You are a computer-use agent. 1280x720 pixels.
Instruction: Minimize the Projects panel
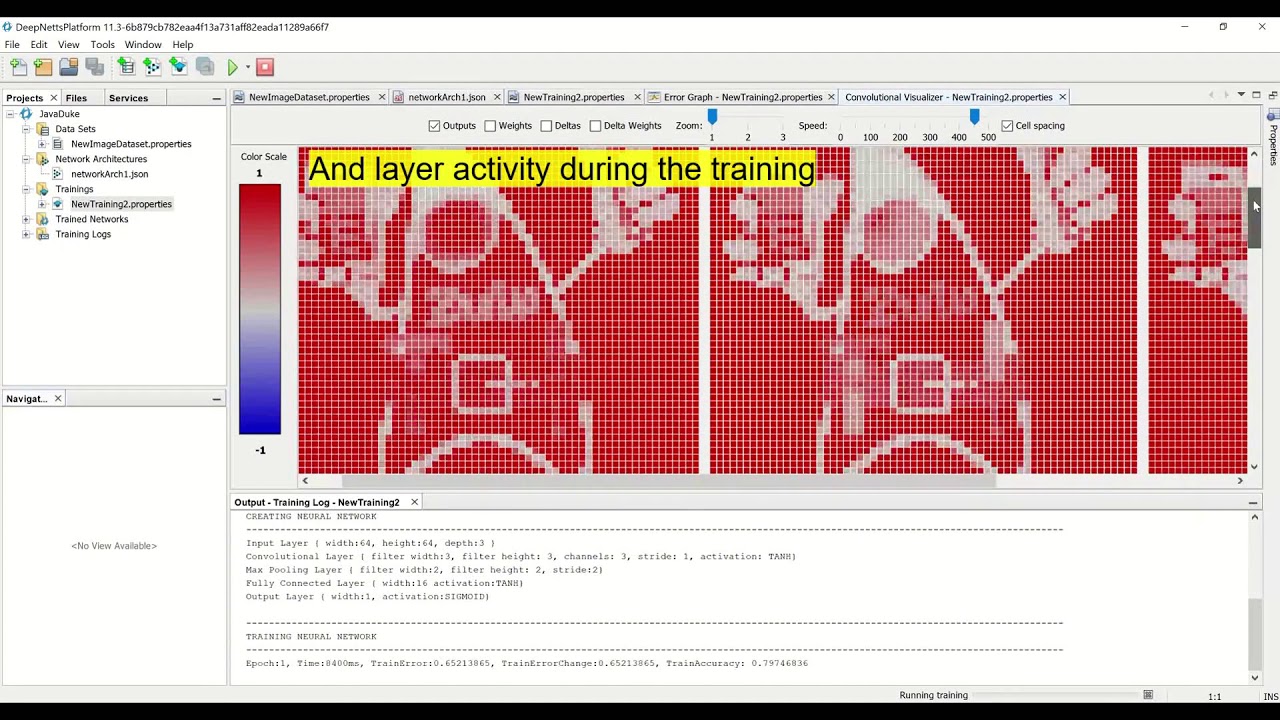point(216,98)
